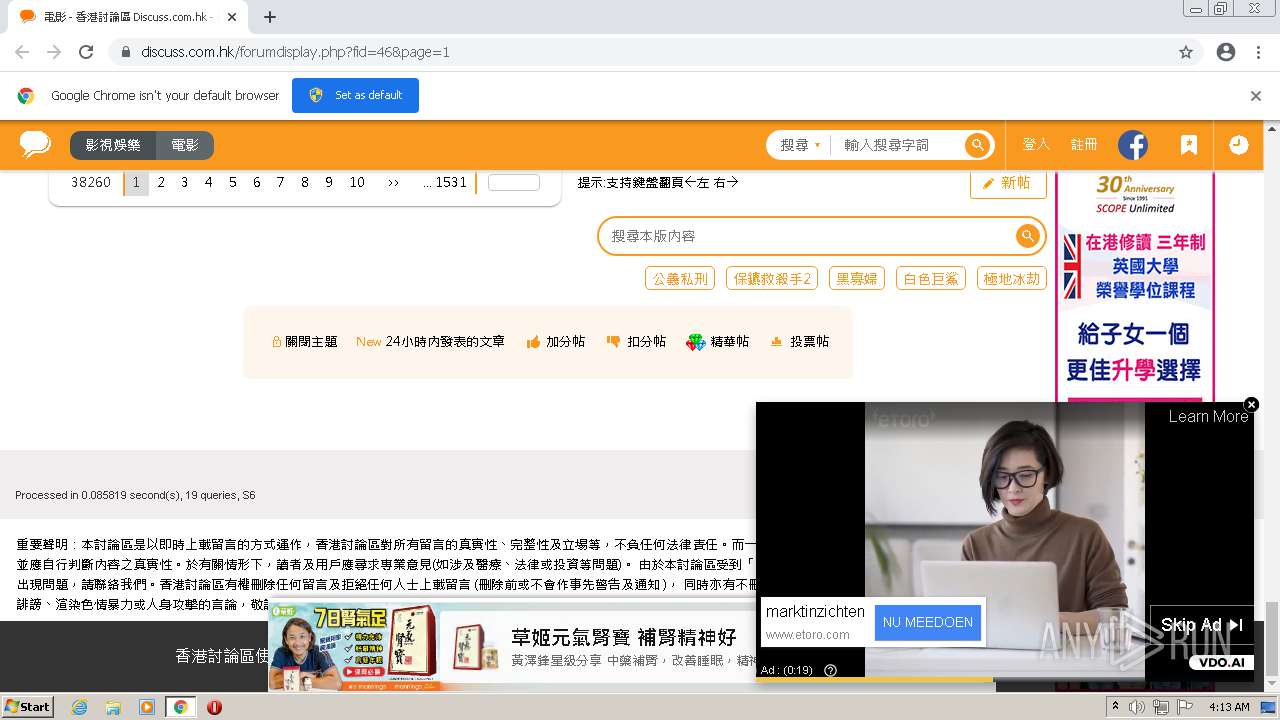Click the volume icon in system tray

(1136, 707)
